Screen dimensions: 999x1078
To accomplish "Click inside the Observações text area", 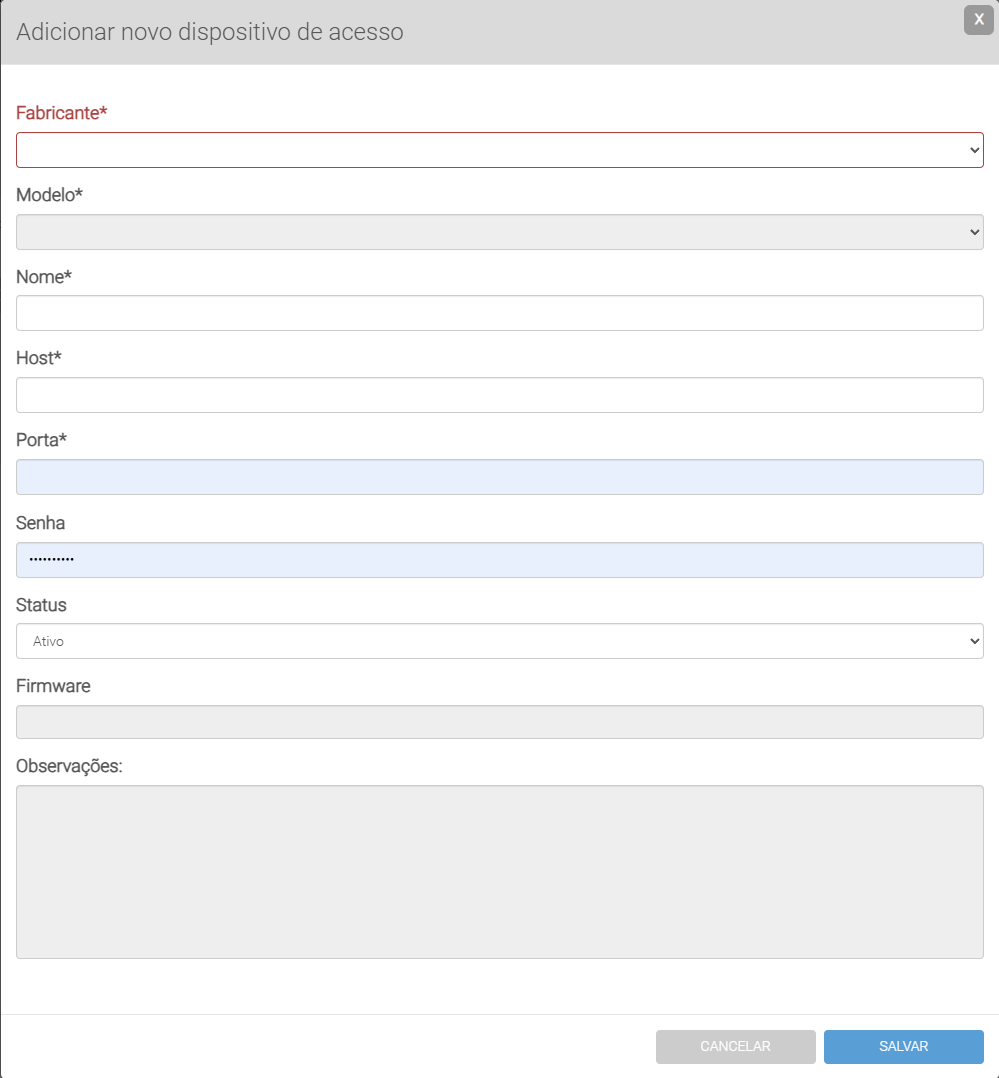I will [499, 871].
